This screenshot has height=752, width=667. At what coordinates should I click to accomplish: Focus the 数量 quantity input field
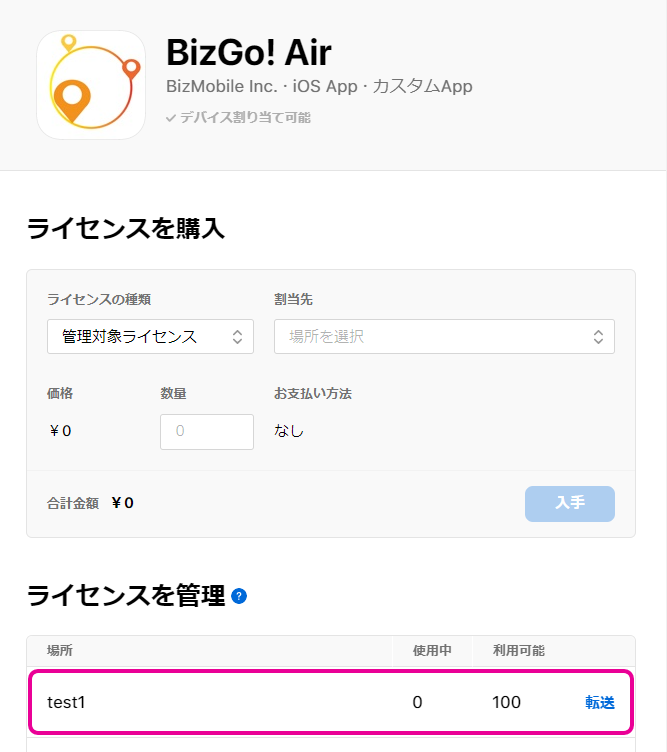[206, 432]
